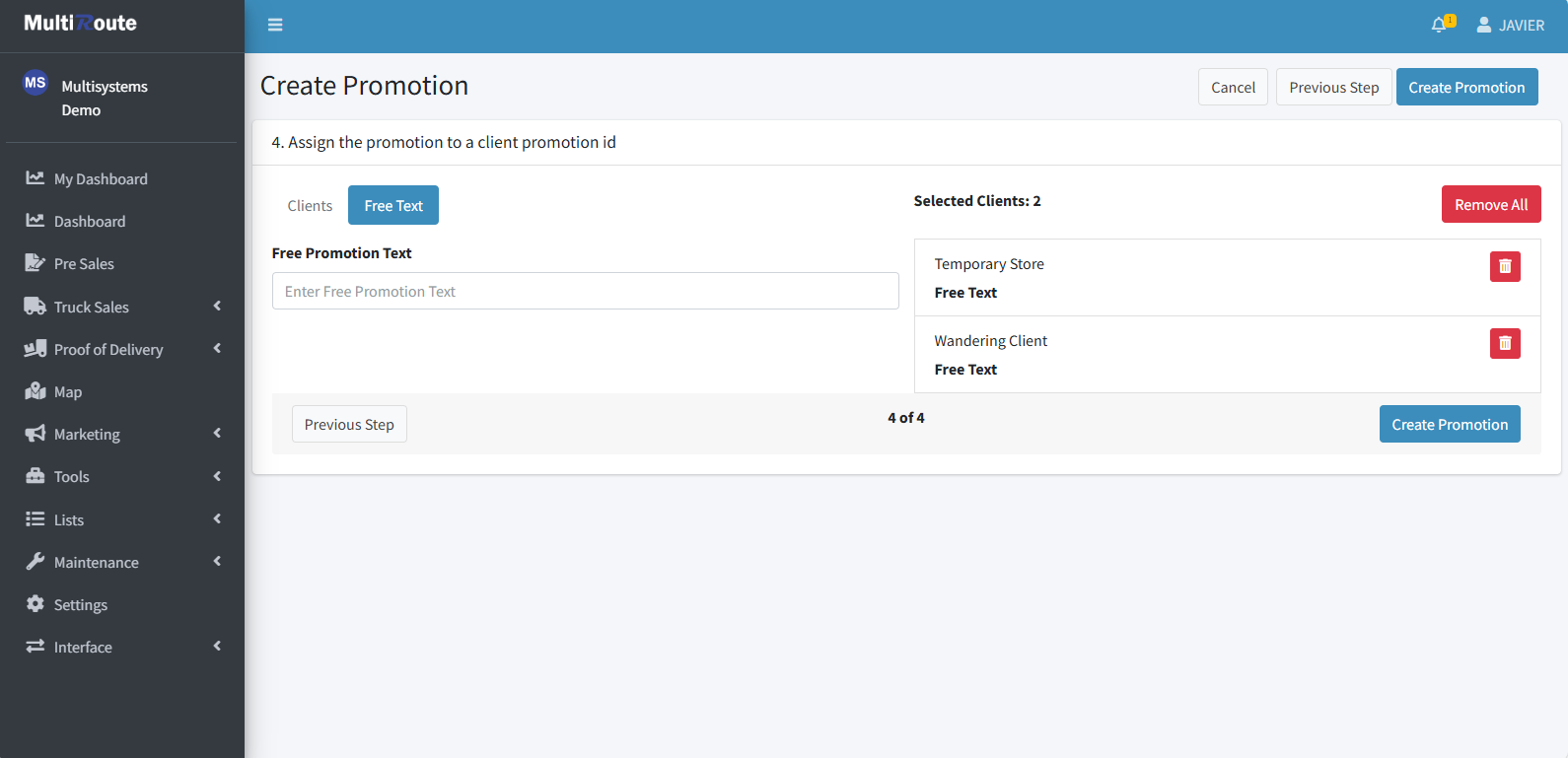Click the bottom Create Promotion button
1568x758 pixels.
(x=1449, y=425)
